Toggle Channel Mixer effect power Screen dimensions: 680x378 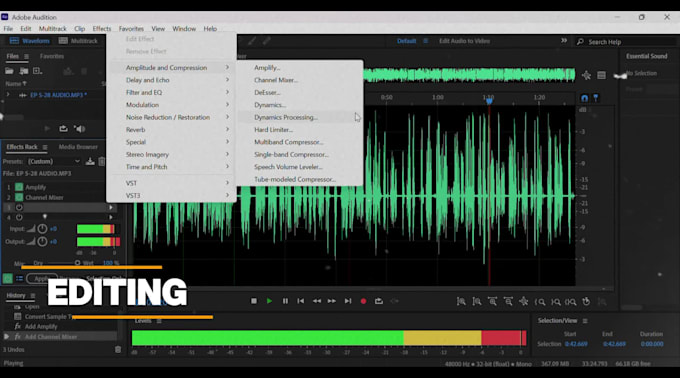[19, 197]
